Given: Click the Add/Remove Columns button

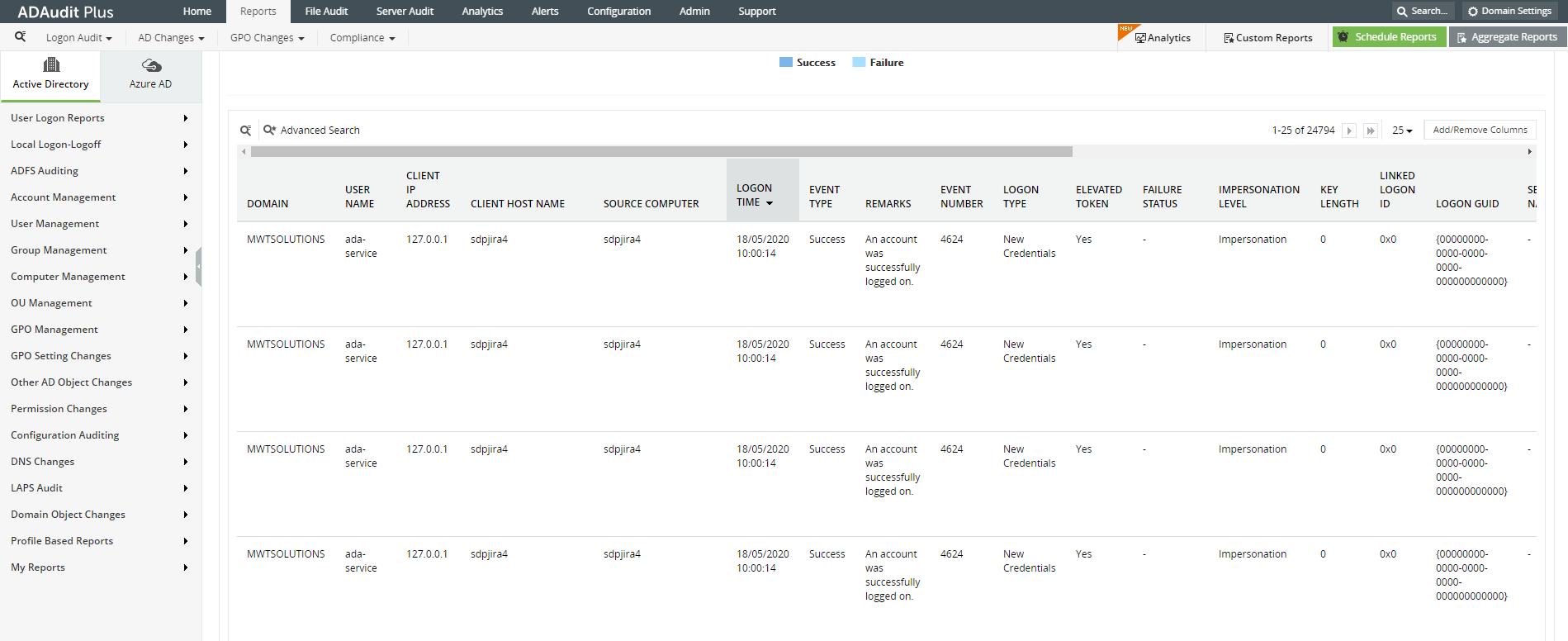Looking at the screenshot, I should pos(1480,130).
